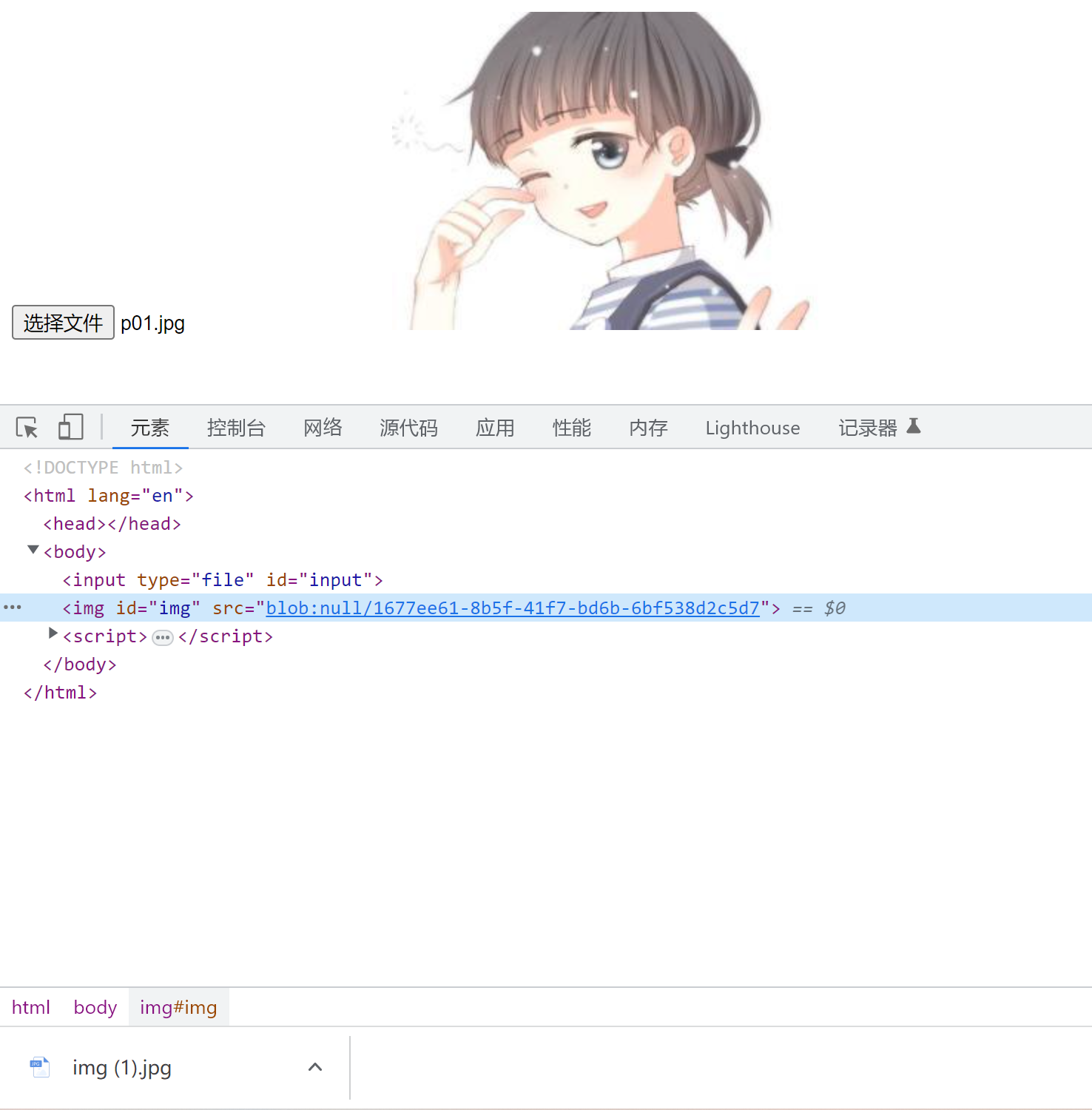Click the p01.jpg file name text
The height and width of the screenshot is (1110, 1092).
152,323
